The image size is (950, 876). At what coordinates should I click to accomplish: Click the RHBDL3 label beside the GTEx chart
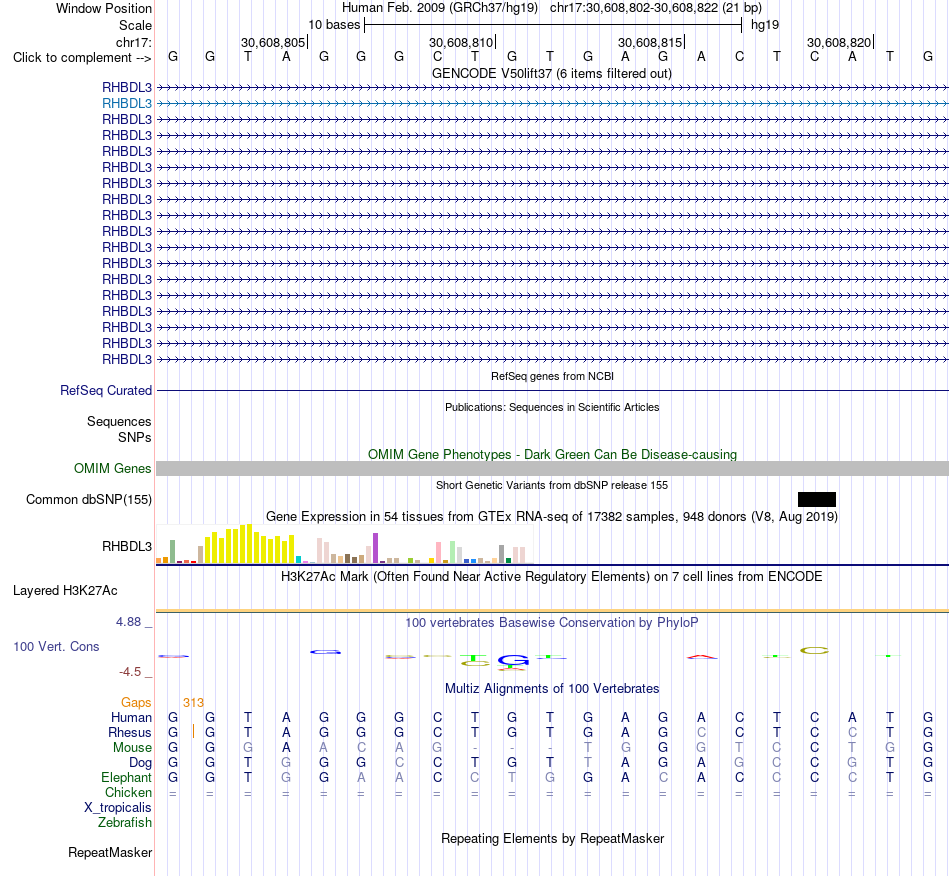[x=127, y=546]
